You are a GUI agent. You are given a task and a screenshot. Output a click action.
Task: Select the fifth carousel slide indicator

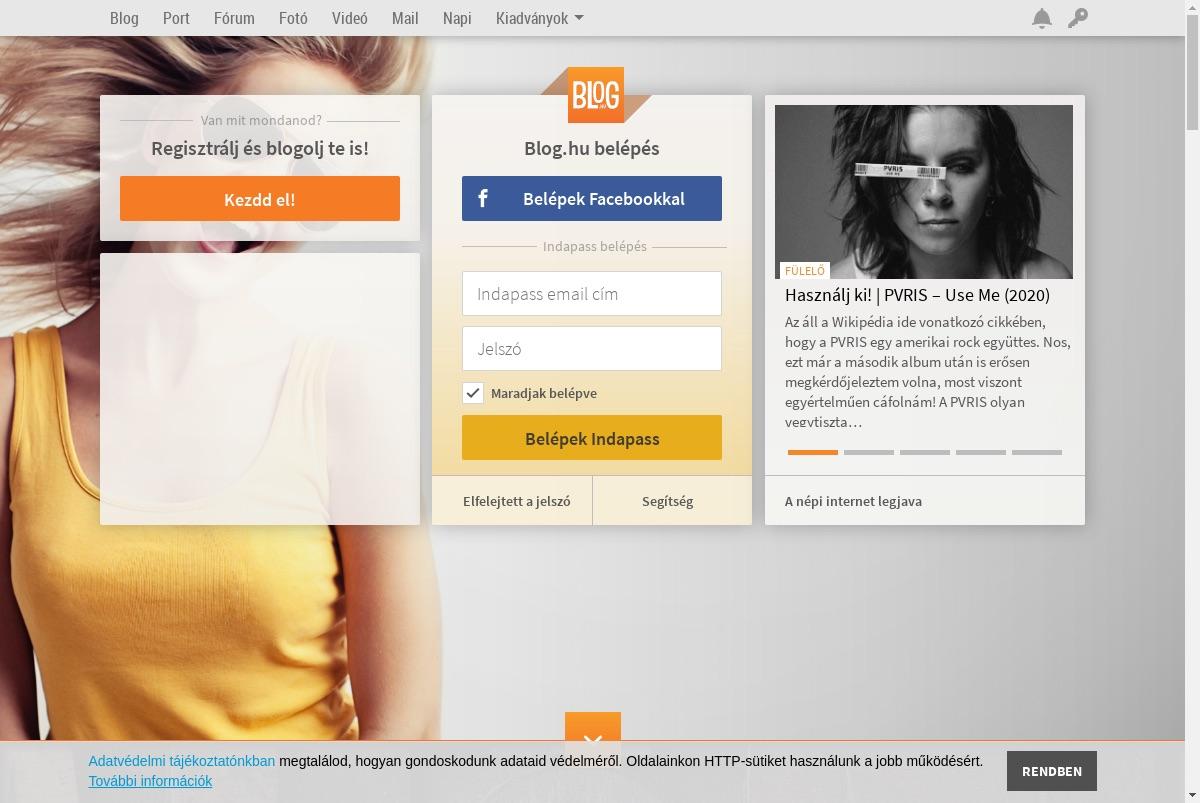[x=1037, y=452]
